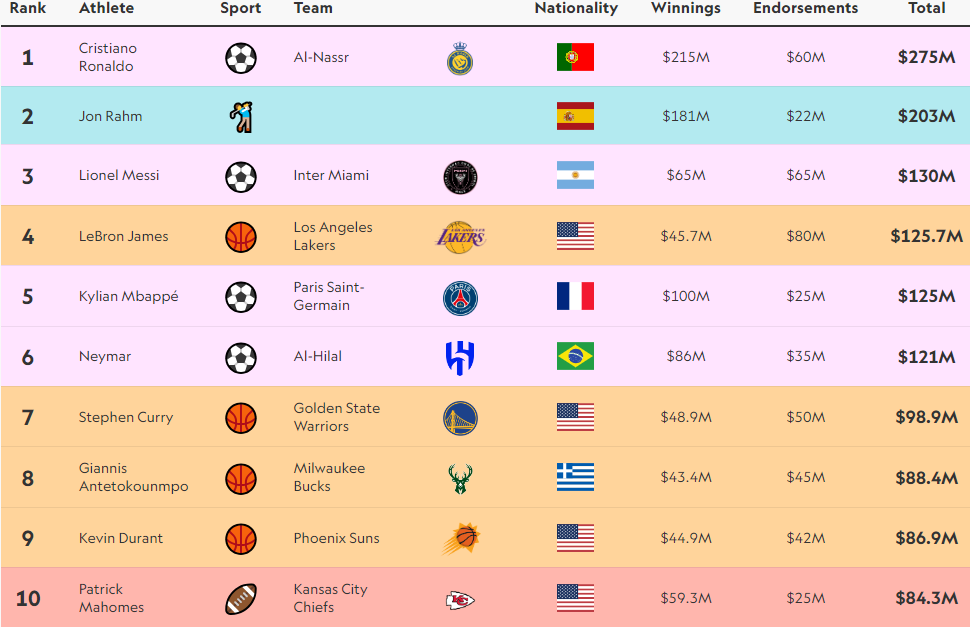Click the Al-Hilal club logo
Screen dimensions: 970x627
coord(460,357)
